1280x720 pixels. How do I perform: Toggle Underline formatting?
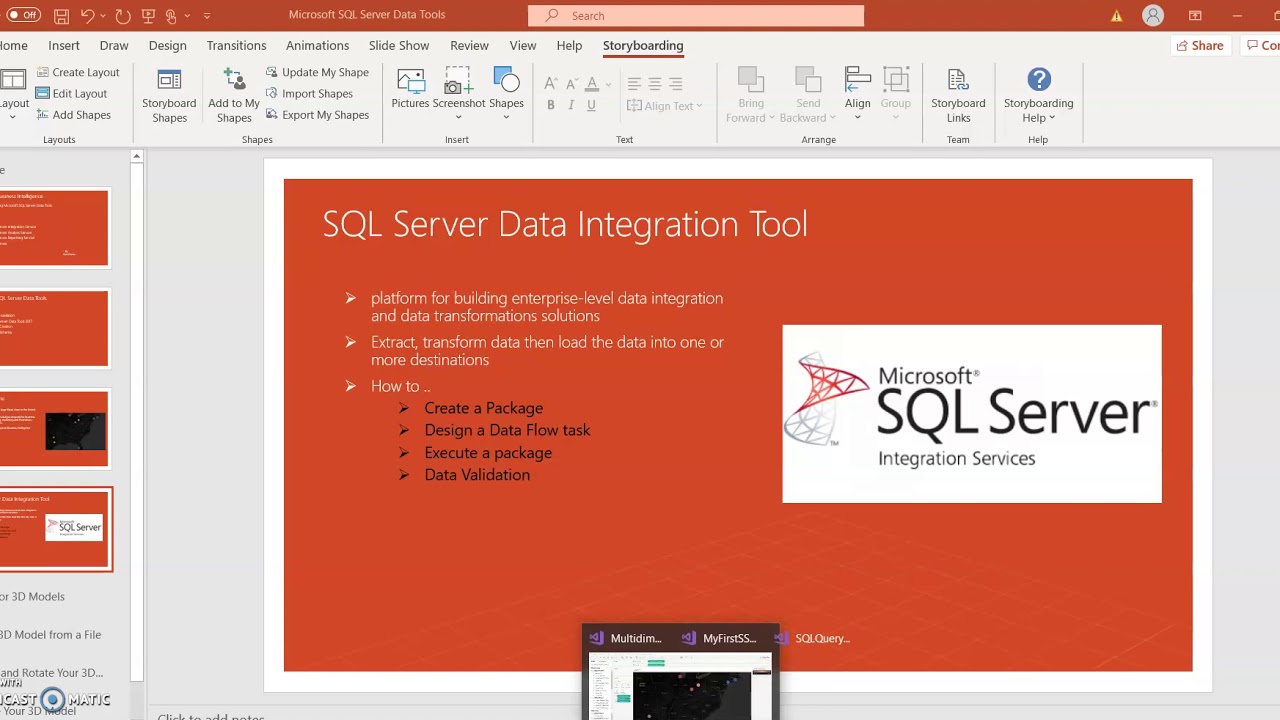[x=592, y=105]
